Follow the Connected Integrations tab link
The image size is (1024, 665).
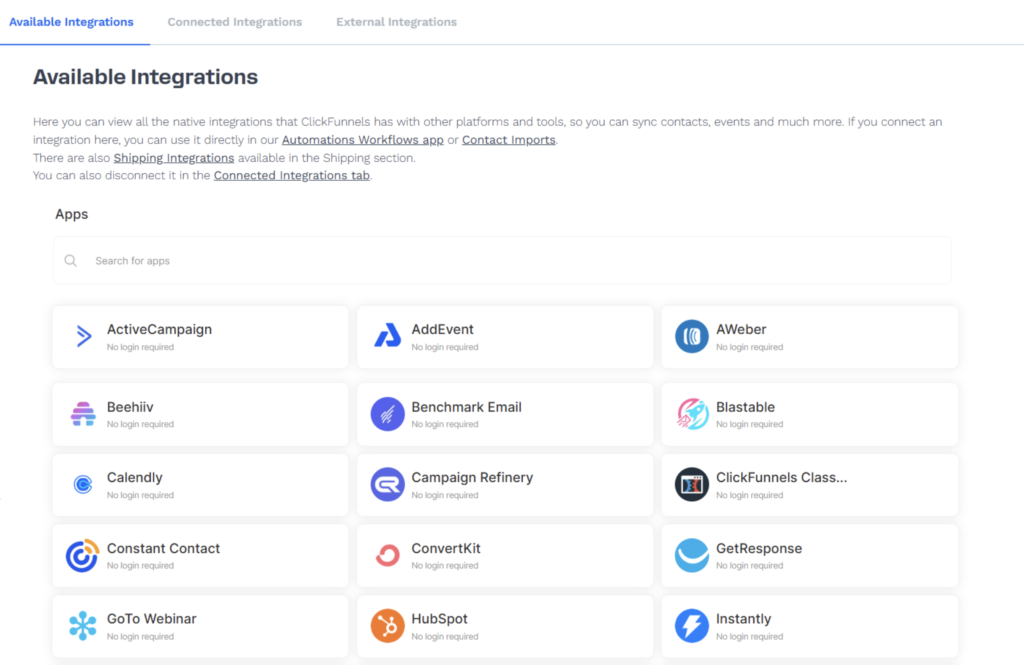point(292,176)
